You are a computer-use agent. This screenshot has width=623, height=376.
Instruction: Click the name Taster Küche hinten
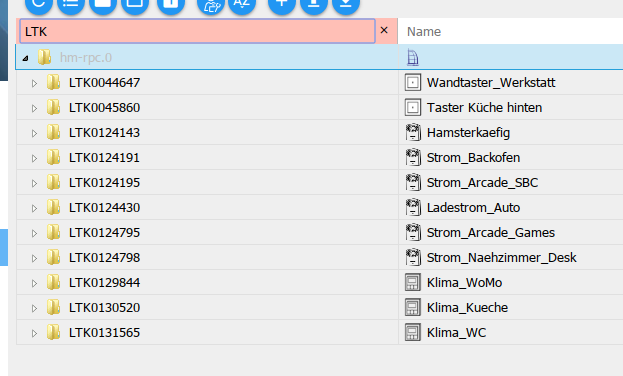click(x=484, y=108)
